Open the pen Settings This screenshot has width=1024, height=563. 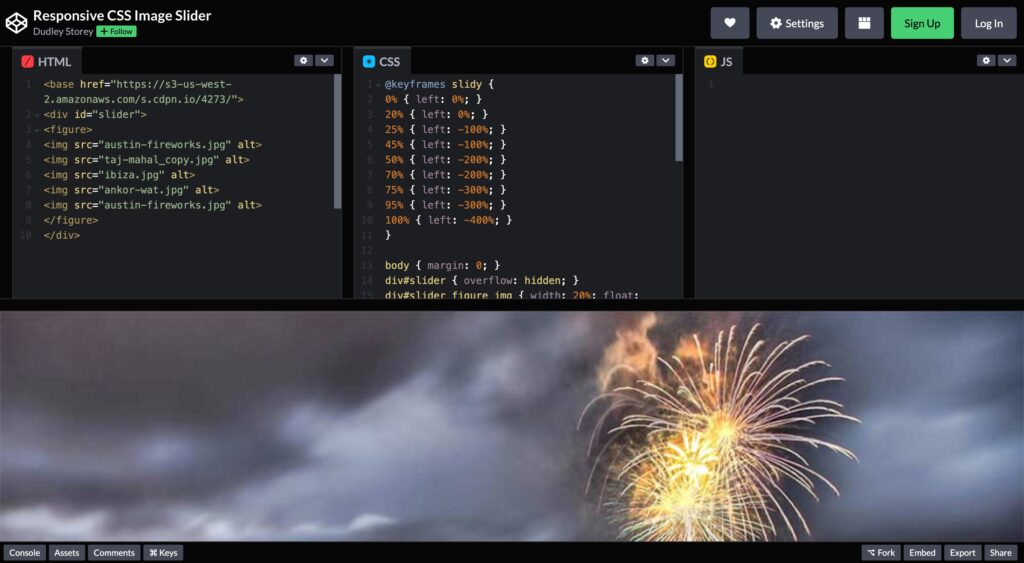click(796, 23)
